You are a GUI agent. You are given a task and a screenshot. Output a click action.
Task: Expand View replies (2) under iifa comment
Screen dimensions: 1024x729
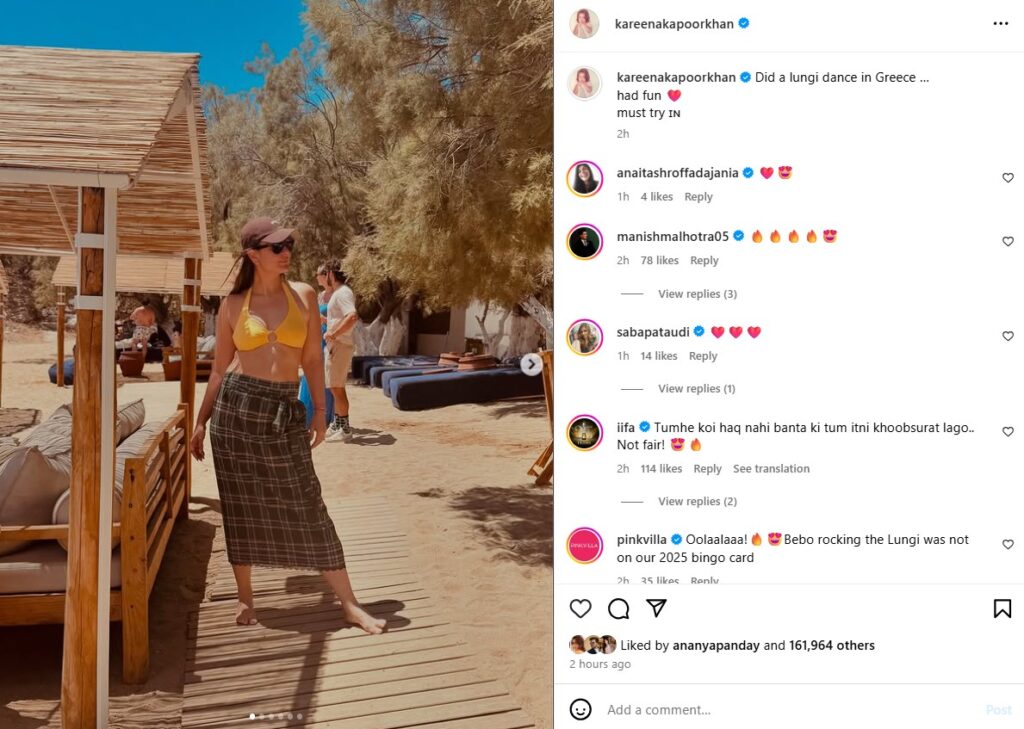click(697, 502)
